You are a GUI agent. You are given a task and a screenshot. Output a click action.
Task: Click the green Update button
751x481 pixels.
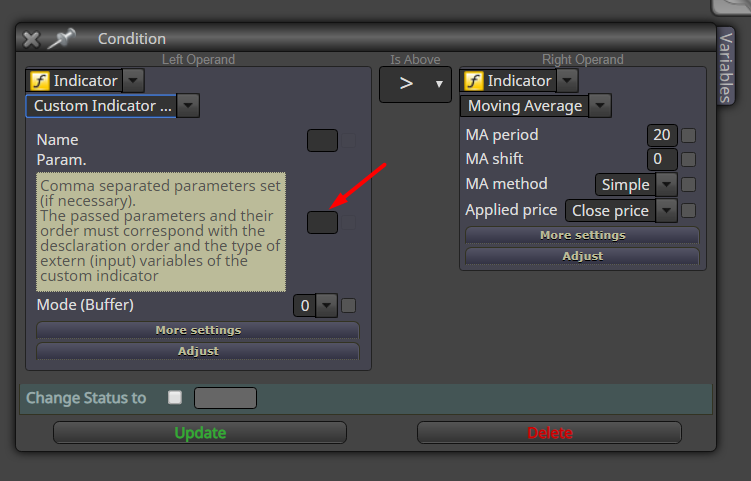pos(200,433)
